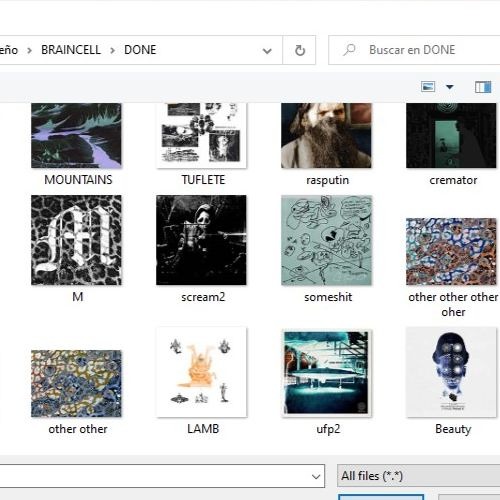This screenshot has height=500, width=500.
Task: Select the BRAINCELL breadcrumb folder
Action: [x=71, y=50]
